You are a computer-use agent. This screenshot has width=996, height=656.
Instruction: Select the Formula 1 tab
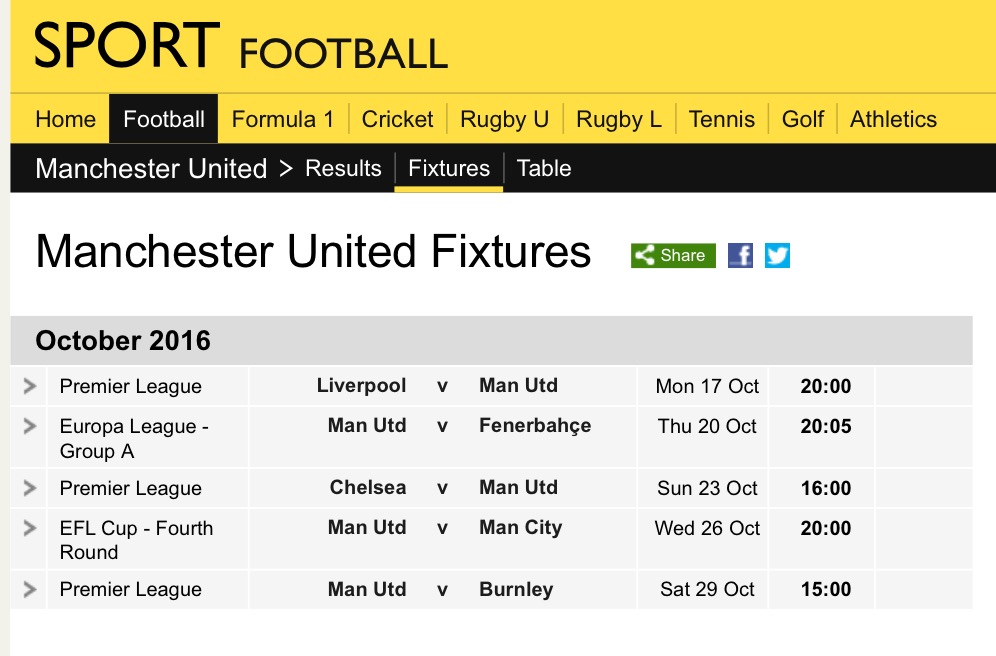(x=282, y=120)
